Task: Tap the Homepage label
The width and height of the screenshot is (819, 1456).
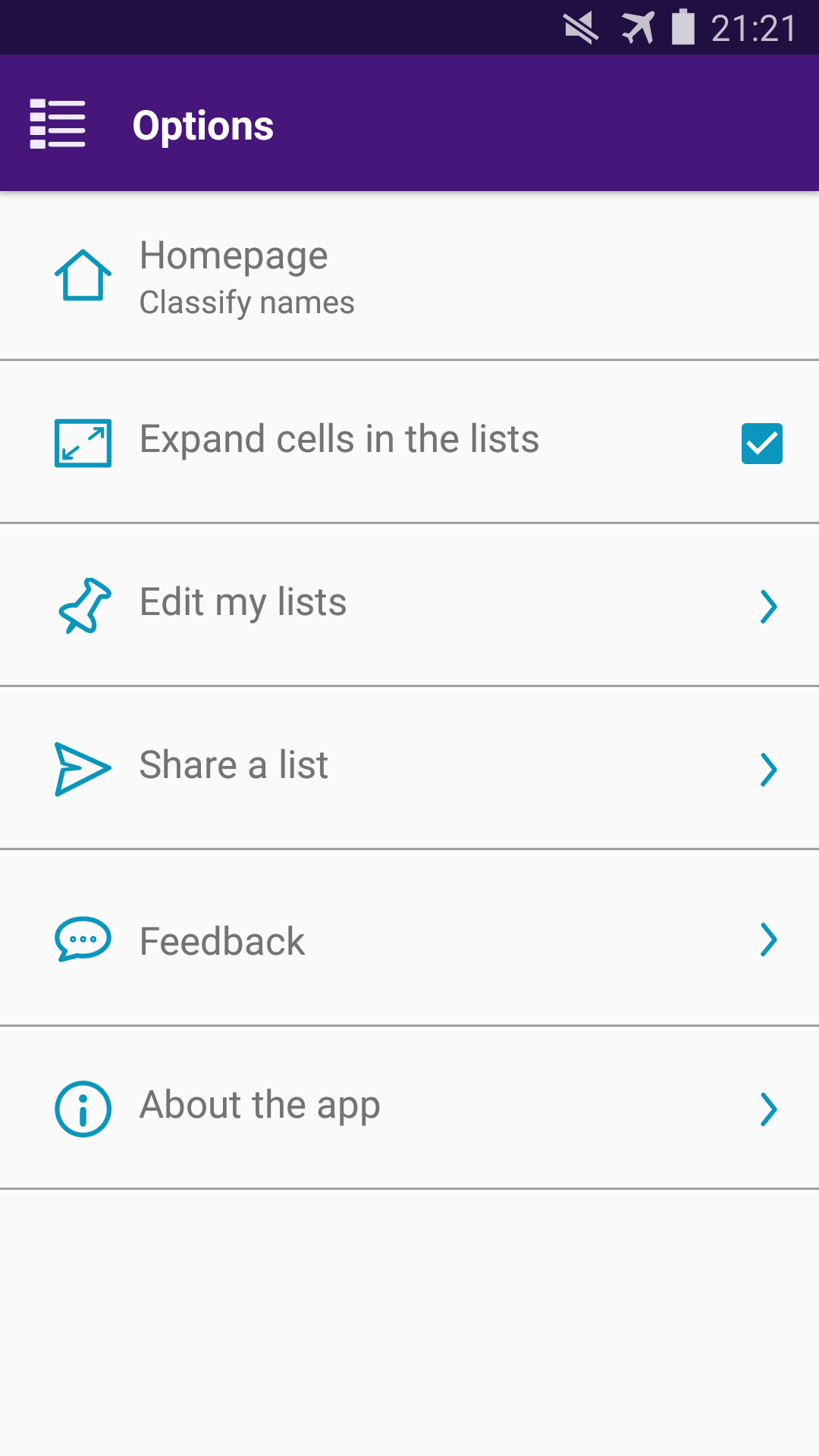Action: tap(234, 256)
